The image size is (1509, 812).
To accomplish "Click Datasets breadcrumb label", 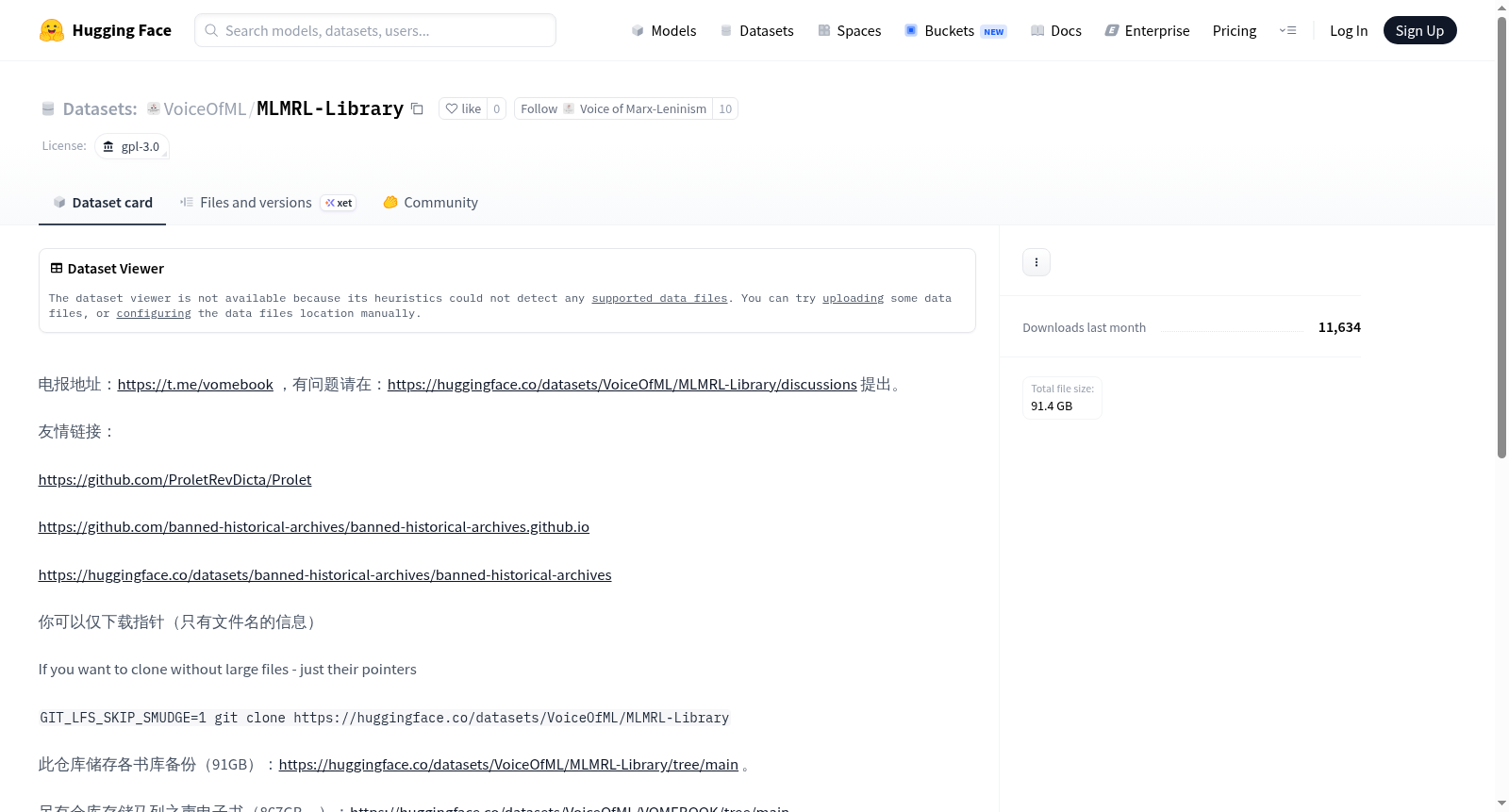I will coord(100,108).
